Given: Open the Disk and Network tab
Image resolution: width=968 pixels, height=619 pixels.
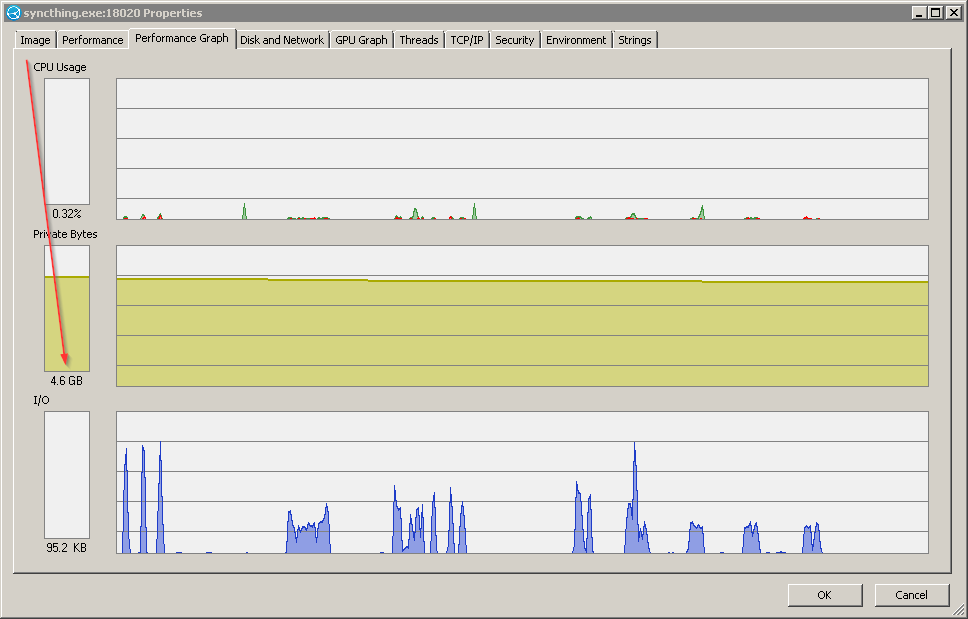Looking at the screenshot, I should 282,39.
